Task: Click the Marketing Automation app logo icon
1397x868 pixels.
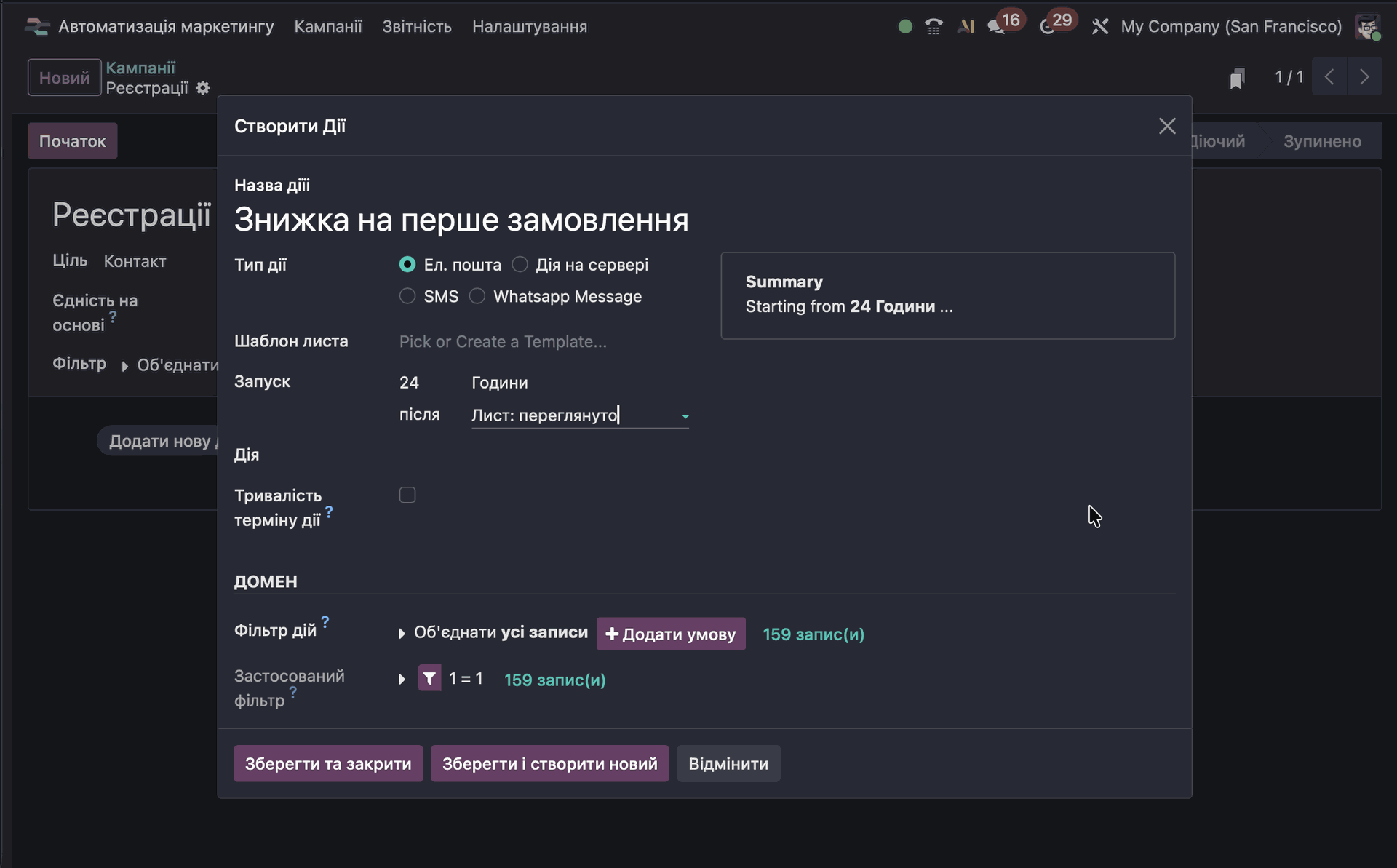Action: point(36,27)
